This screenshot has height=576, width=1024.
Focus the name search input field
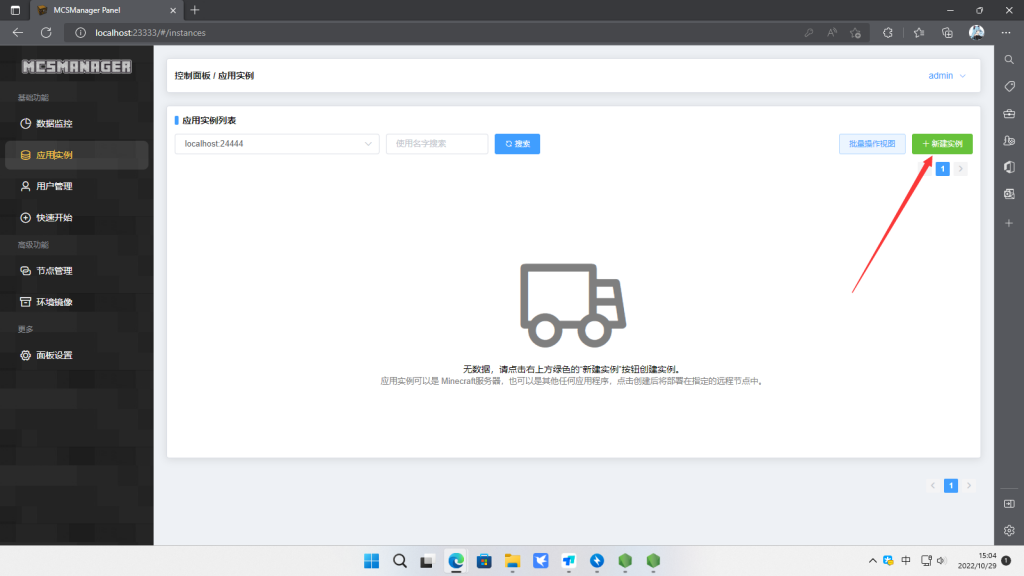click(437, 144)
